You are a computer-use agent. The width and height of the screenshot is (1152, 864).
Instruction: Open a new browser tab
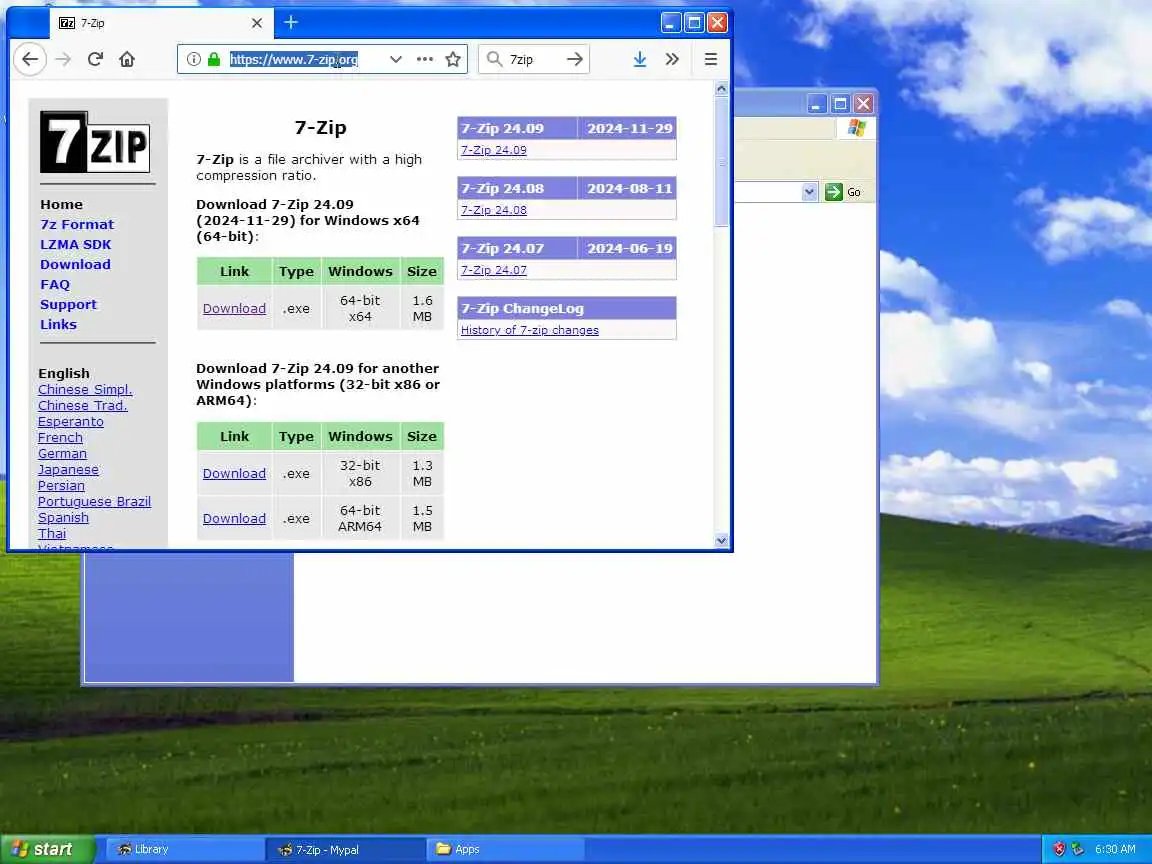point(291,23)
